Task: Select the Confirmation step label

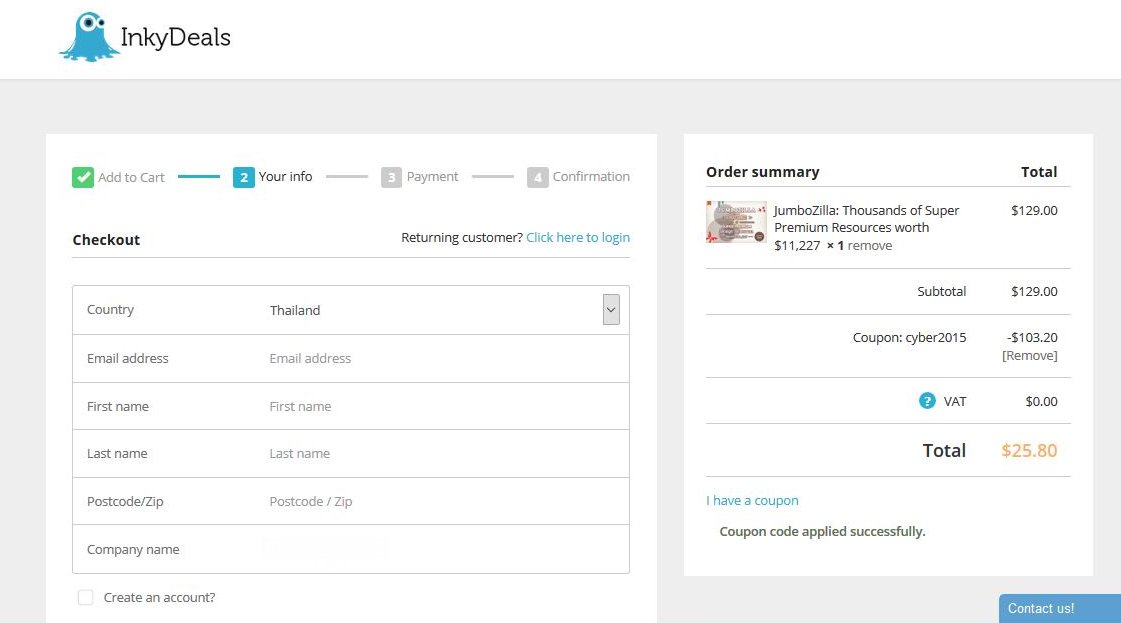Action: click(x=591, y=177)
